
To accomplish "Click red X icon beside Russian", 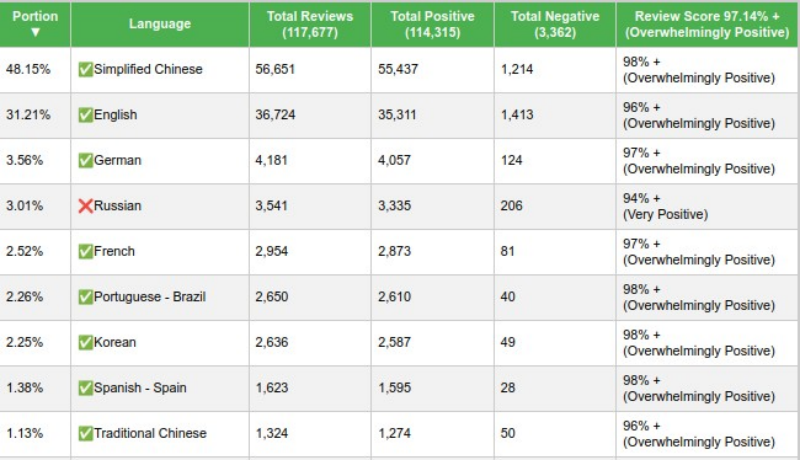I will pos(85,206).
